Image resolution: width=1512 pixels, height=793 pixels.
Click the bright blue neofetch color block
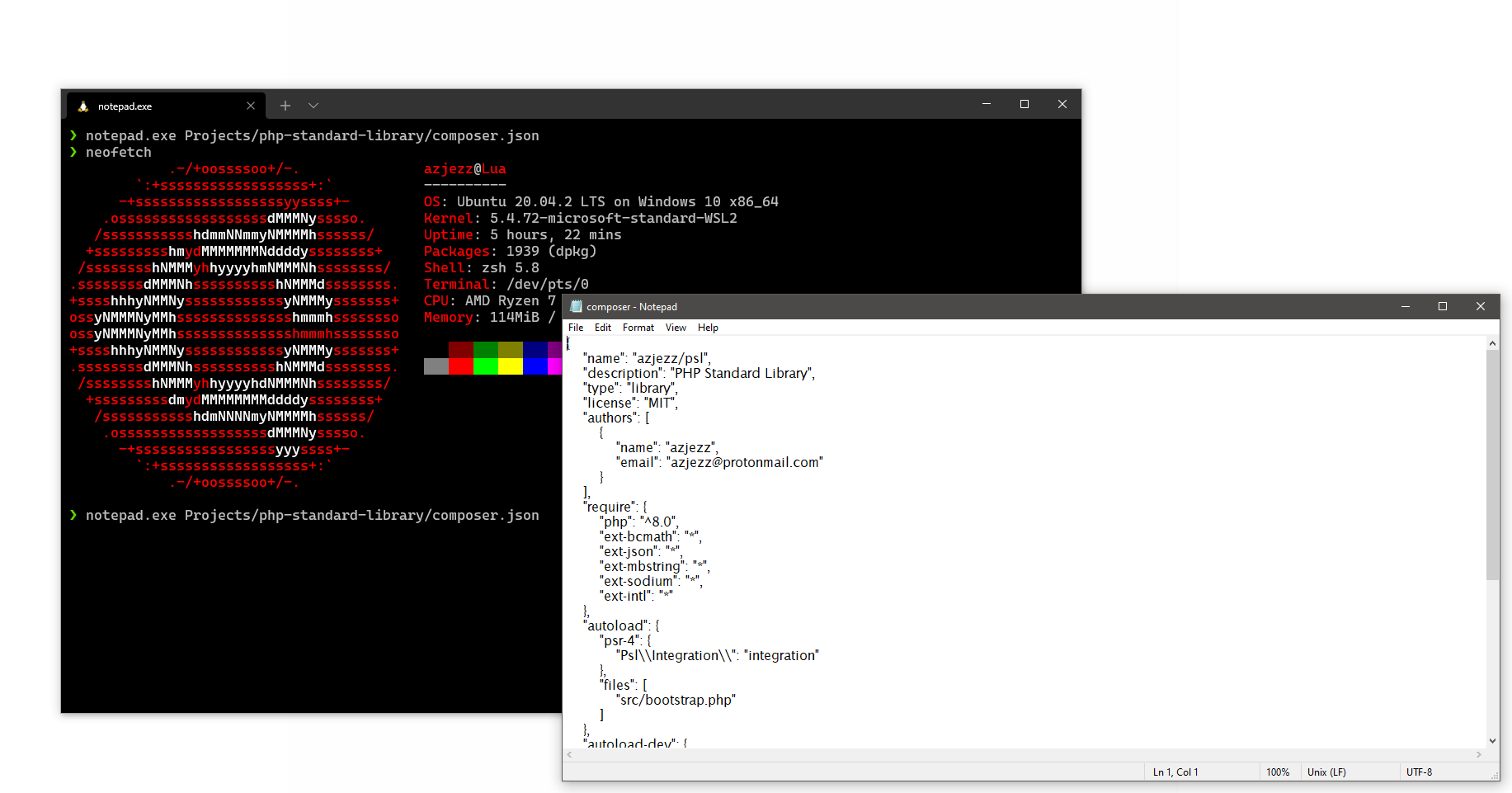click(x=535, y=366)
